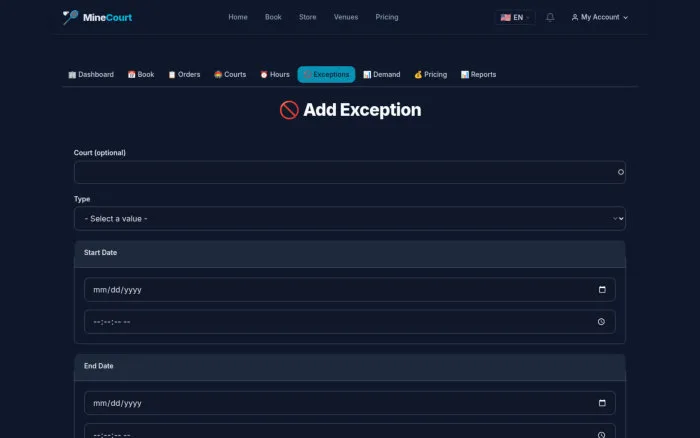Click the Demand chart icon
This screenshot has height=438, width=700.
point(367,75)
